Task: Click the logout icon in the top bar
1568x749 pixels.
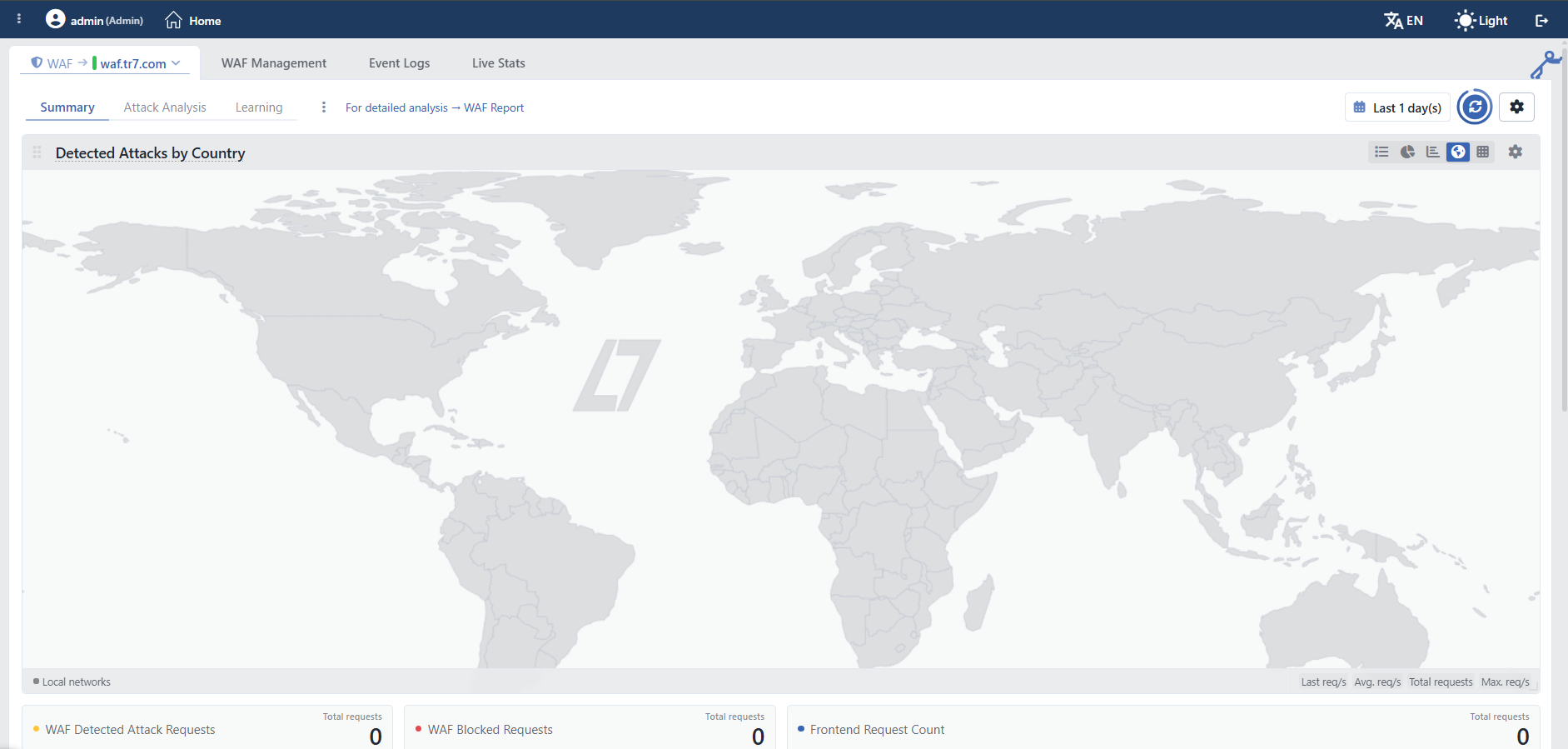Action: (x=1541, y=21)
